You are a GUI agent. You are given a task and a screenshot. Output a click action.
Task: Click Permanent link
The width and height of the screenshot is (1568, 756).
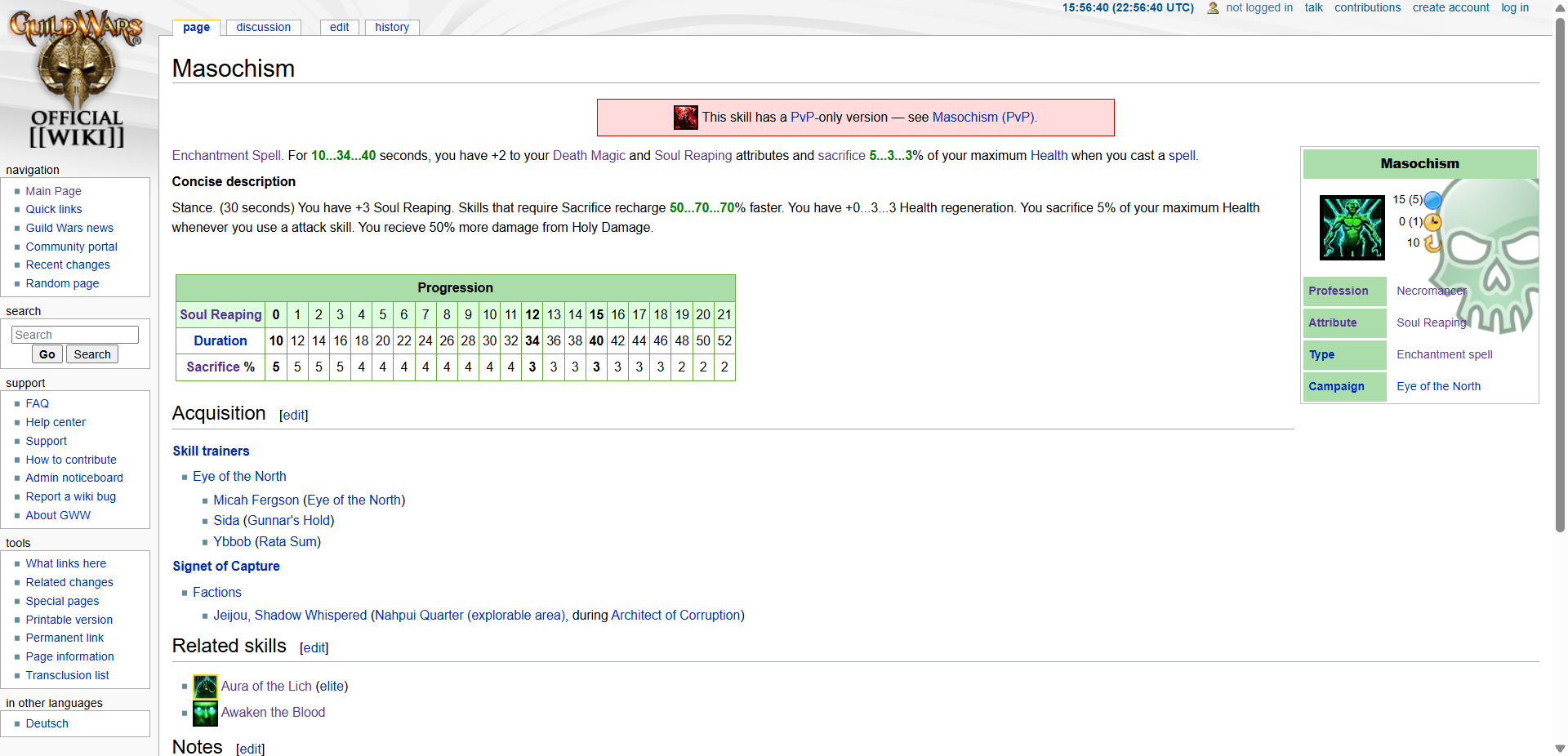tap(65, 638)
